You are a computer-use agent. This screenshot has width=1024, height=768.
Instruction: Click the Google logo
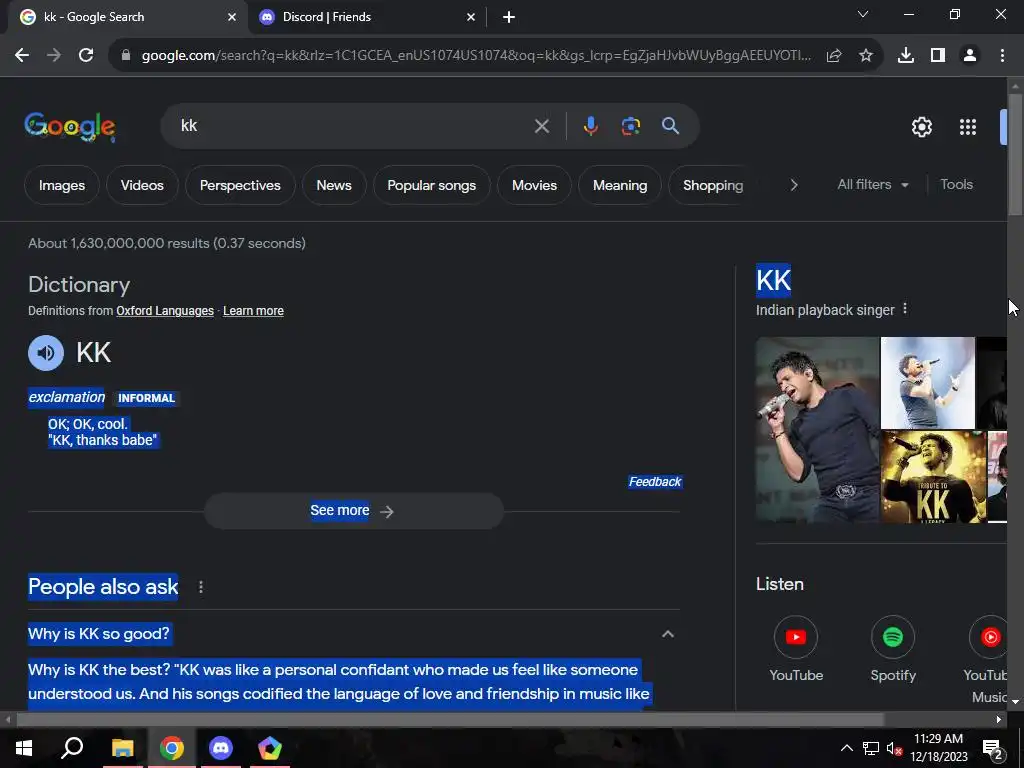tap(70, 127)
